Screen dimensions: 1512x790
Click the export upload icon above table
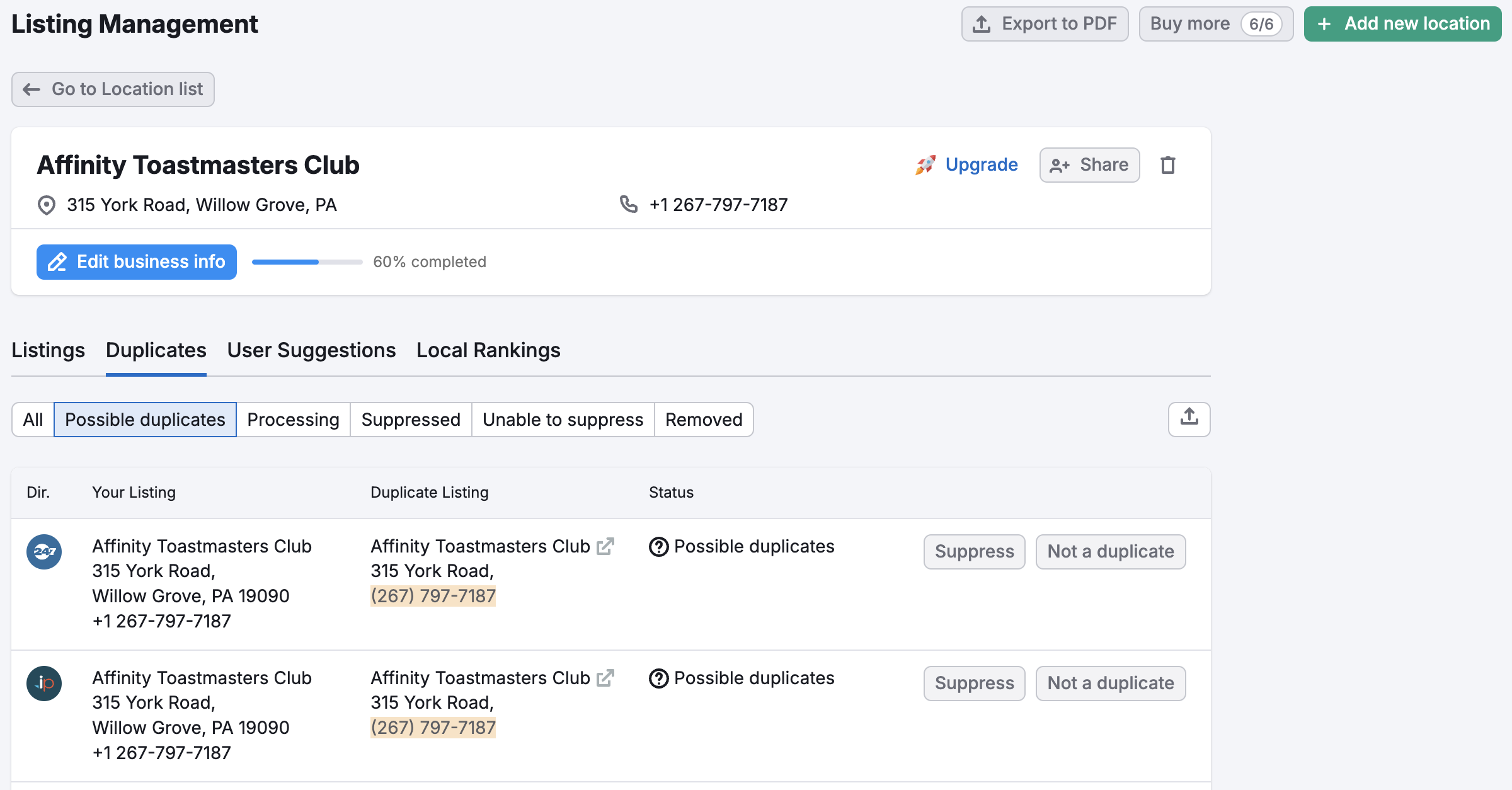(1189, 419)
